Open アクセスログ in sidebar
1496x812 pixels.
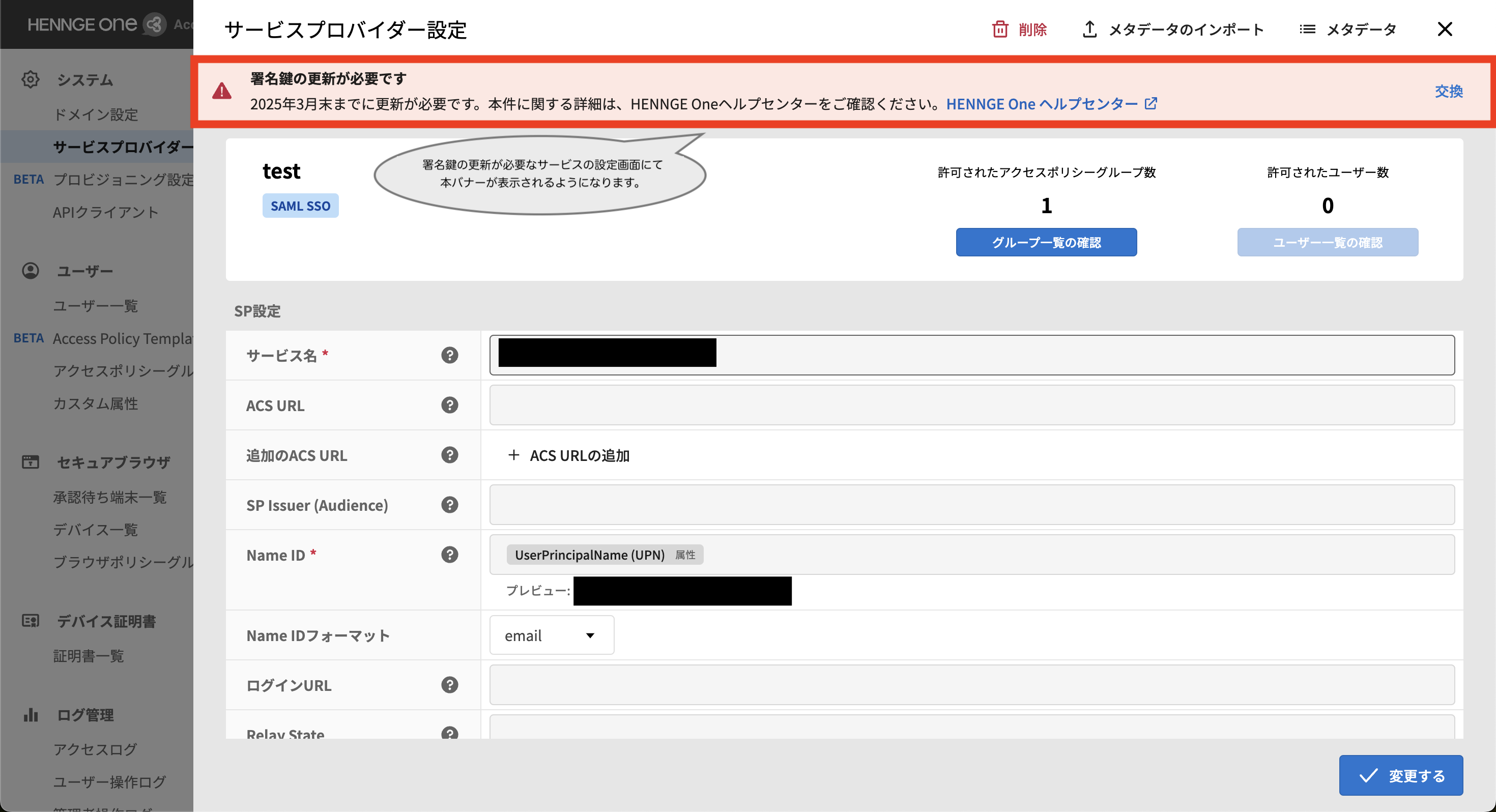95,749
